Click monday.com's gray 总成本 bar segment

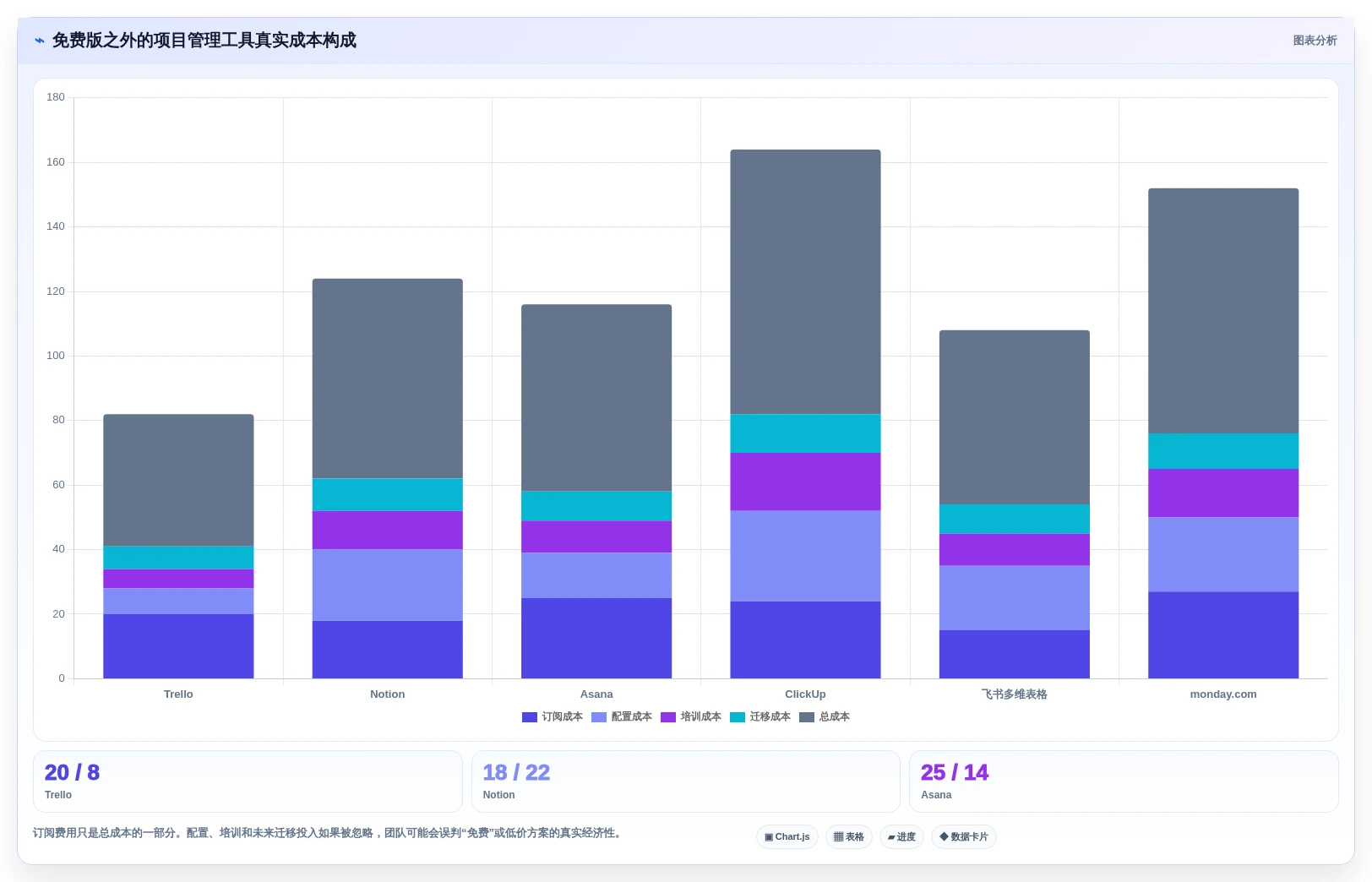[1223, 311]
